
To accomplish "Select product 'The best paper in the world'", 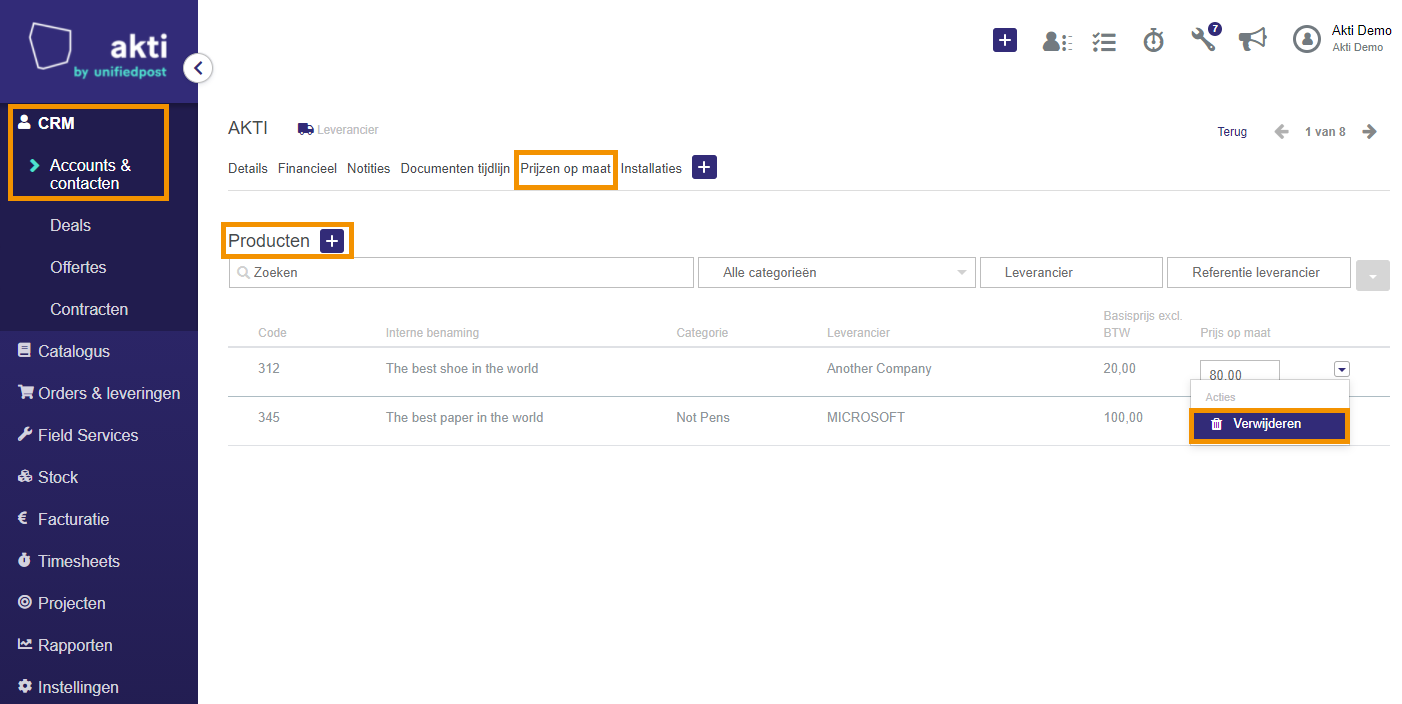I will [464, 418].
